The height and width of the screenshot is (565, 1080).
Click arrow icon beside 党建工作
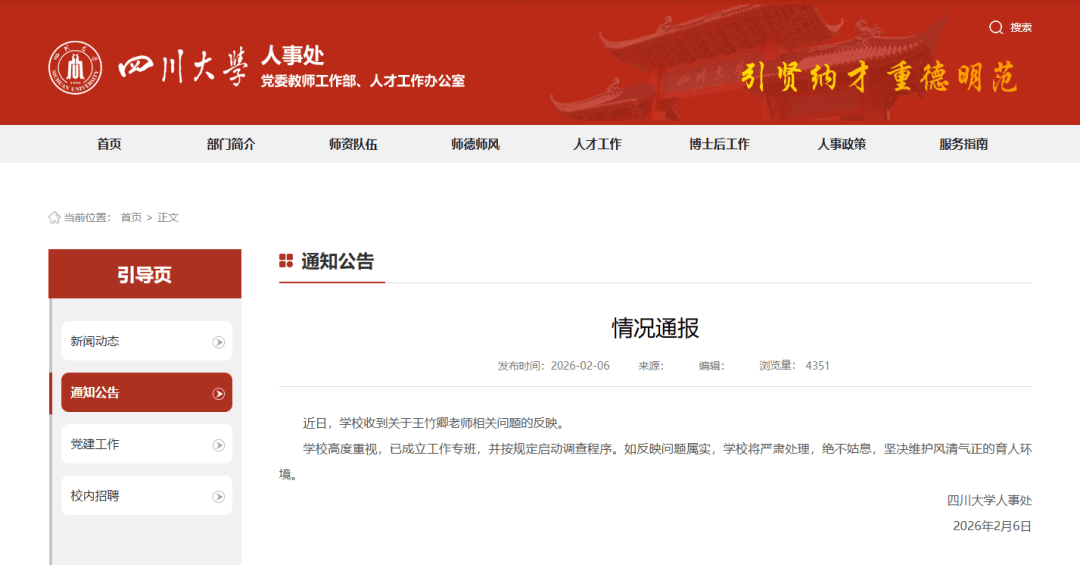coord(219,445)
